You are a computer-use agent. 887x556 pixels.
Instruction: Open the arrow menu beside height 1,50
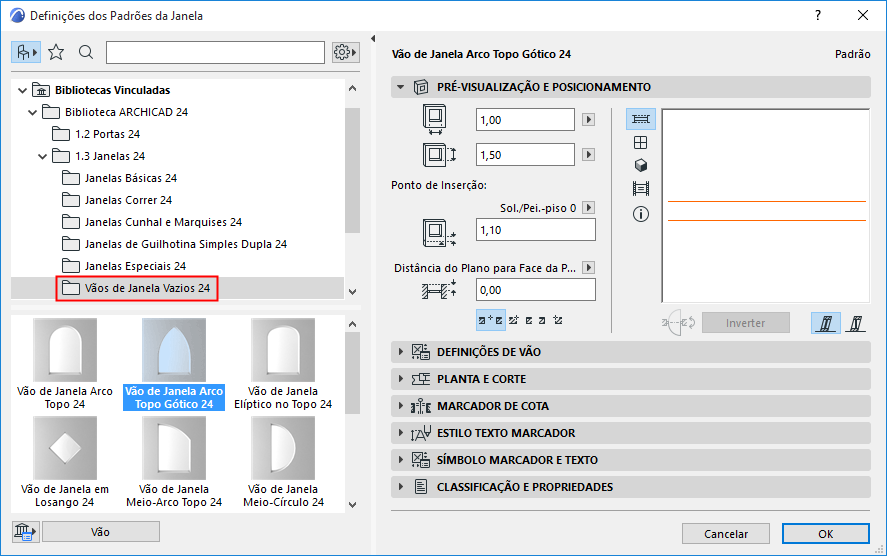(x=588, y=155)
